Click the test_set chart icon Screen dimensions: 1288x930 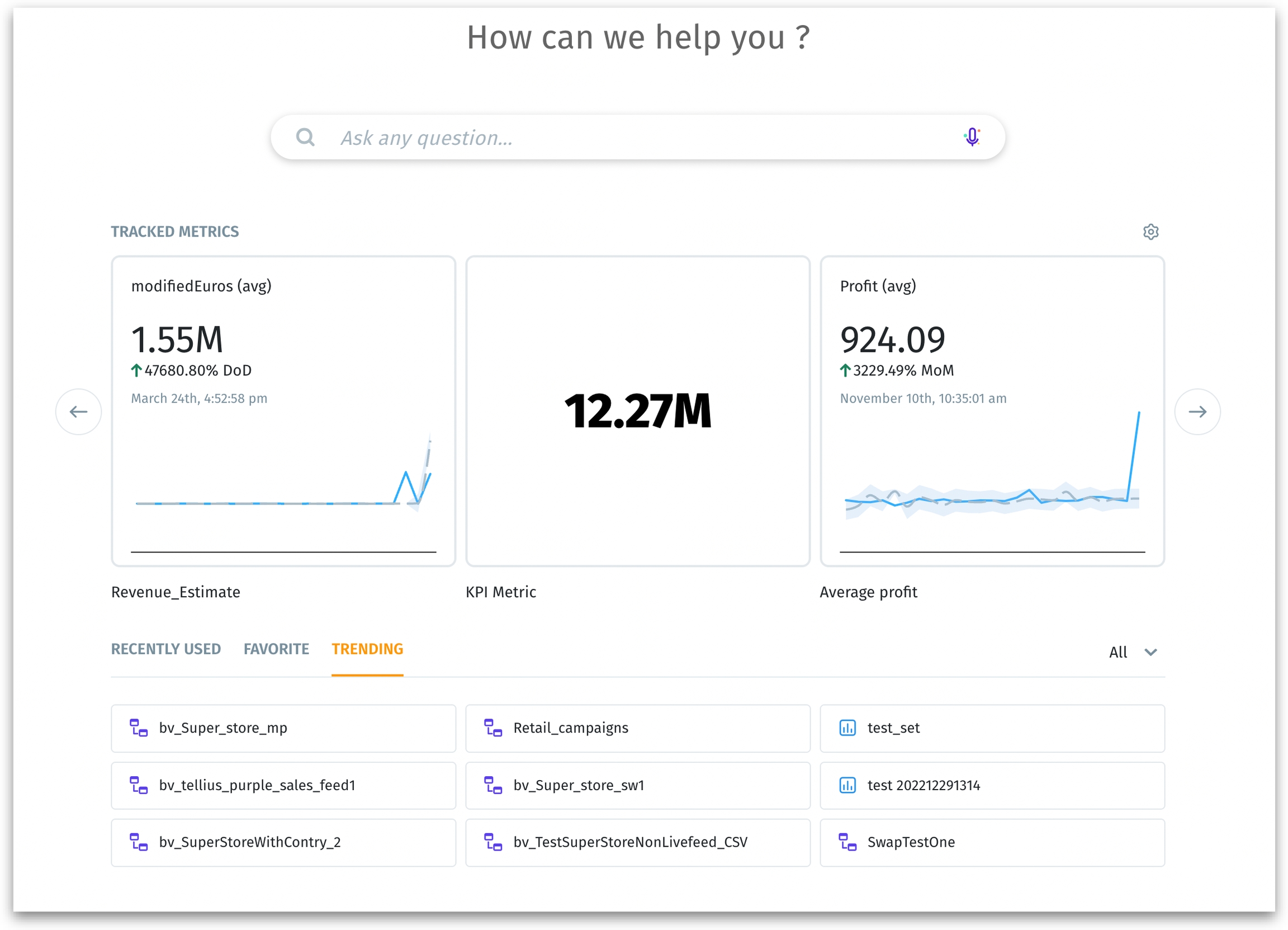[847, 728]
